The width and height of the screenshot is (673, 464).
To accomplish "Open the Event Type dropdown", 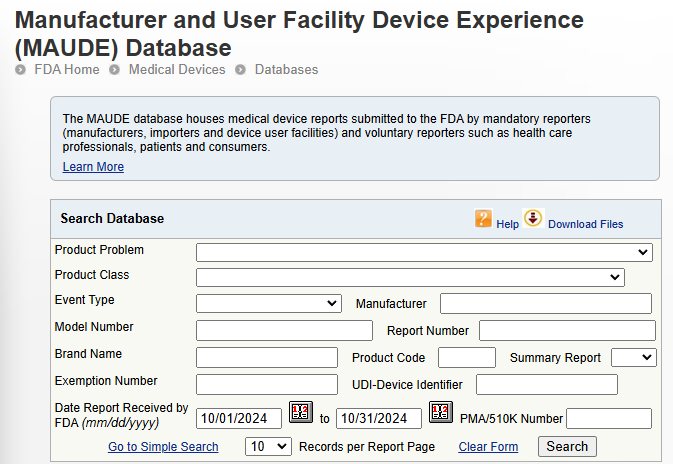I will (269, 303).
